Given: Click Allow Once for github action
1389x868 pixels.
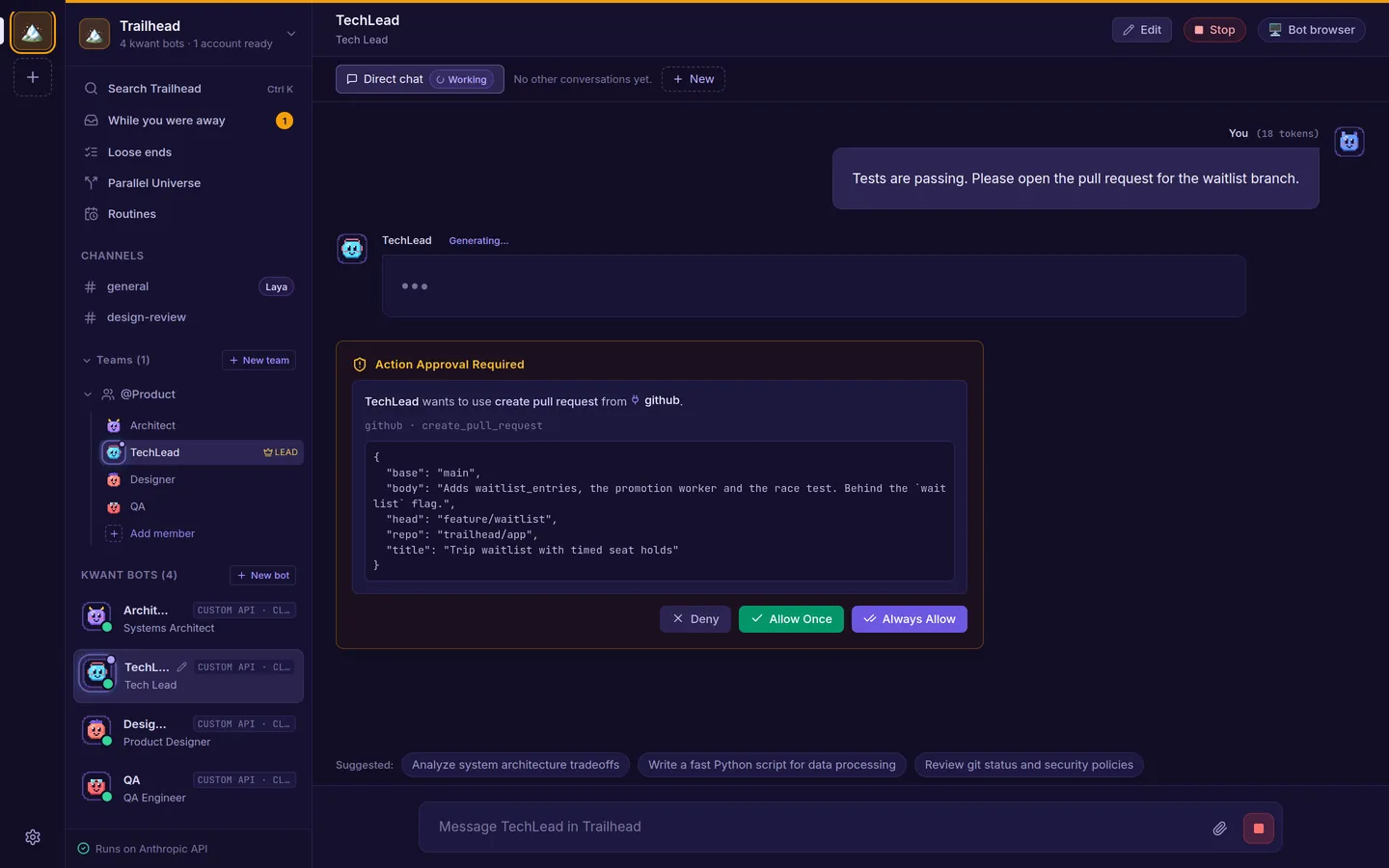Looking at the screenshot, I should (x=791, y=619).
